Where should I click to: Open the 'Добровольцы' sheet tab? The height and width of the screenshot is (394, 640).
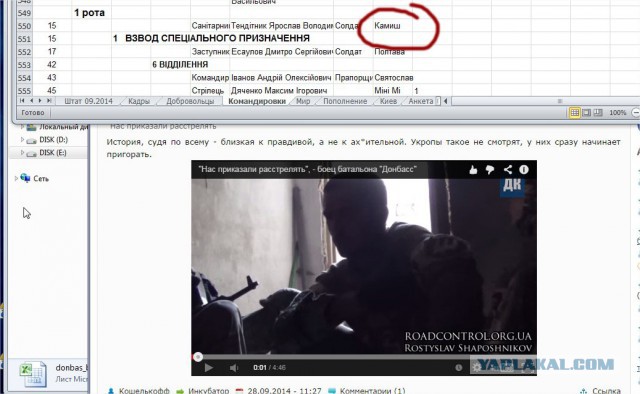pos(190,101)
